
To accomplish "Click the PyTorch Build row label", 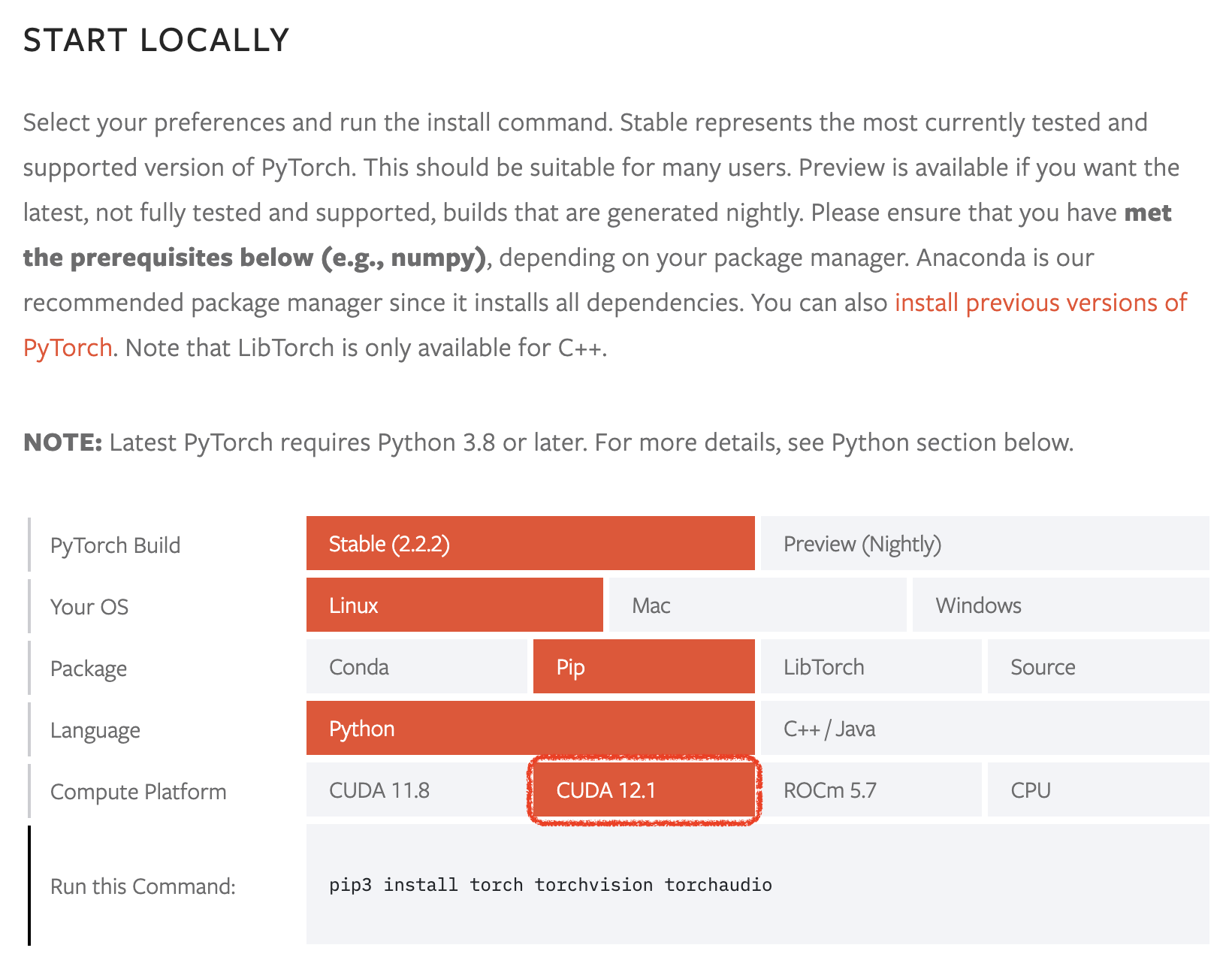I will pyautogui.click(x=115, y=545).
